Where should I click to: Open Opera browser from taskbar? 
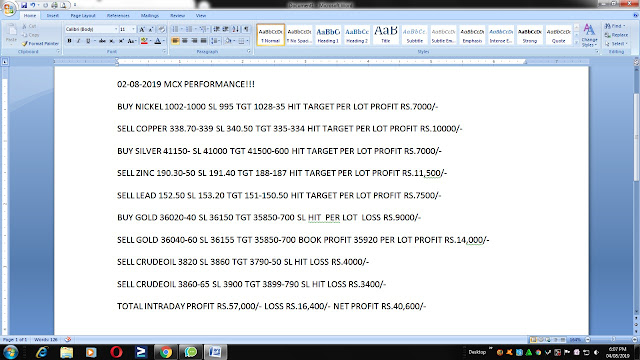pos(116,352)
